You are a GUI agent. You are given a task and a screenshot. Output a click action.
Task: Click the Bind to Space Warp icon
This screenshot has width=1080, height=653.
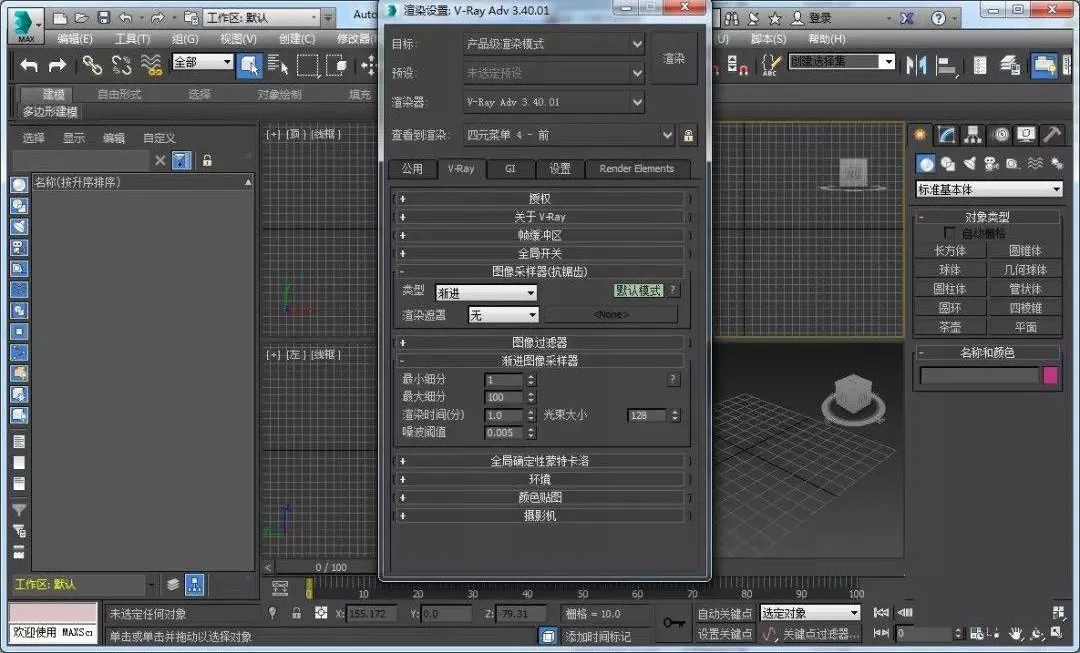pyautogui.click(x=151, y=65)
